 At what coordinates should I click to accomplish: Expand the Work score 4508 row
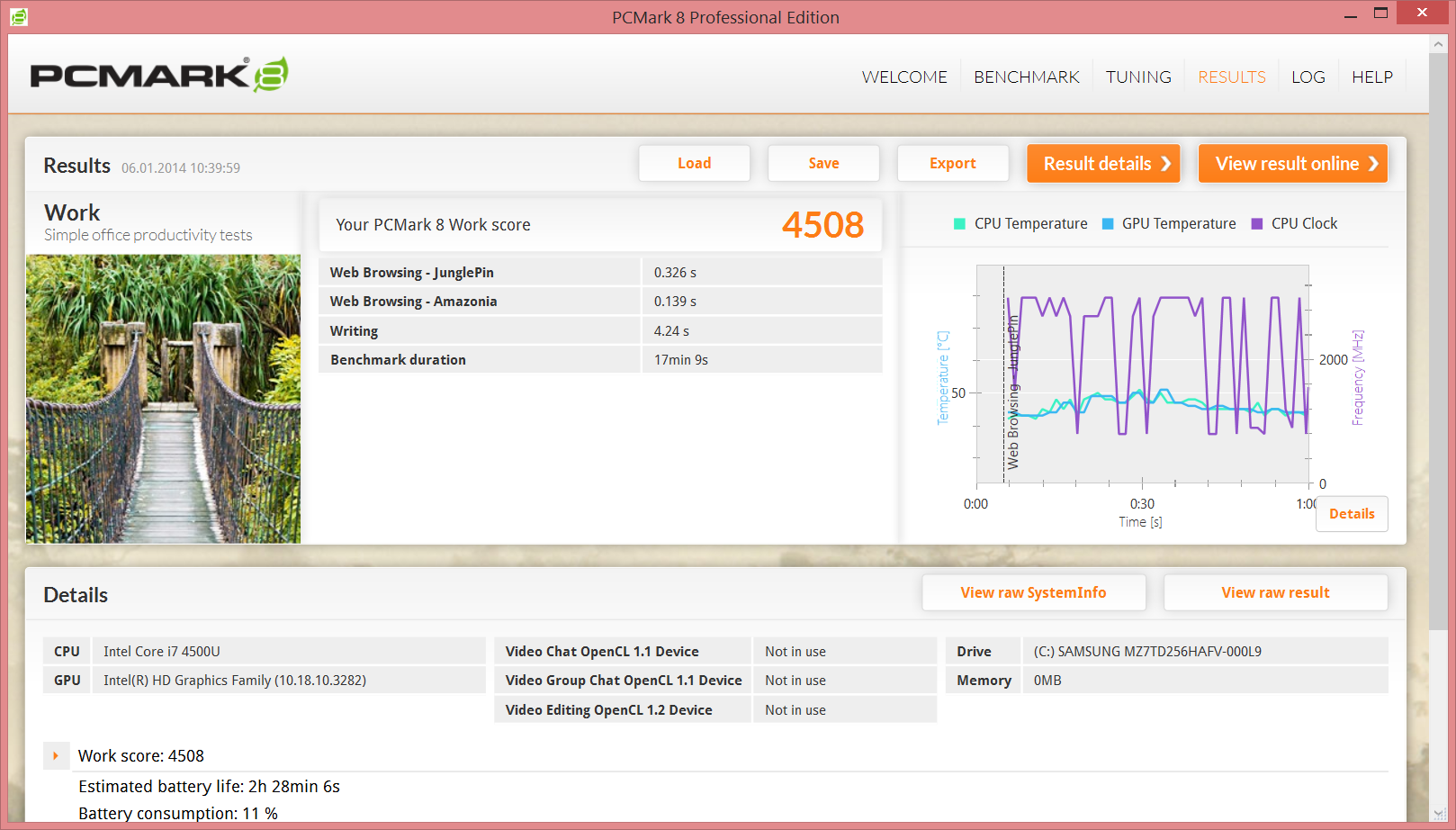[x=56, y=755]
